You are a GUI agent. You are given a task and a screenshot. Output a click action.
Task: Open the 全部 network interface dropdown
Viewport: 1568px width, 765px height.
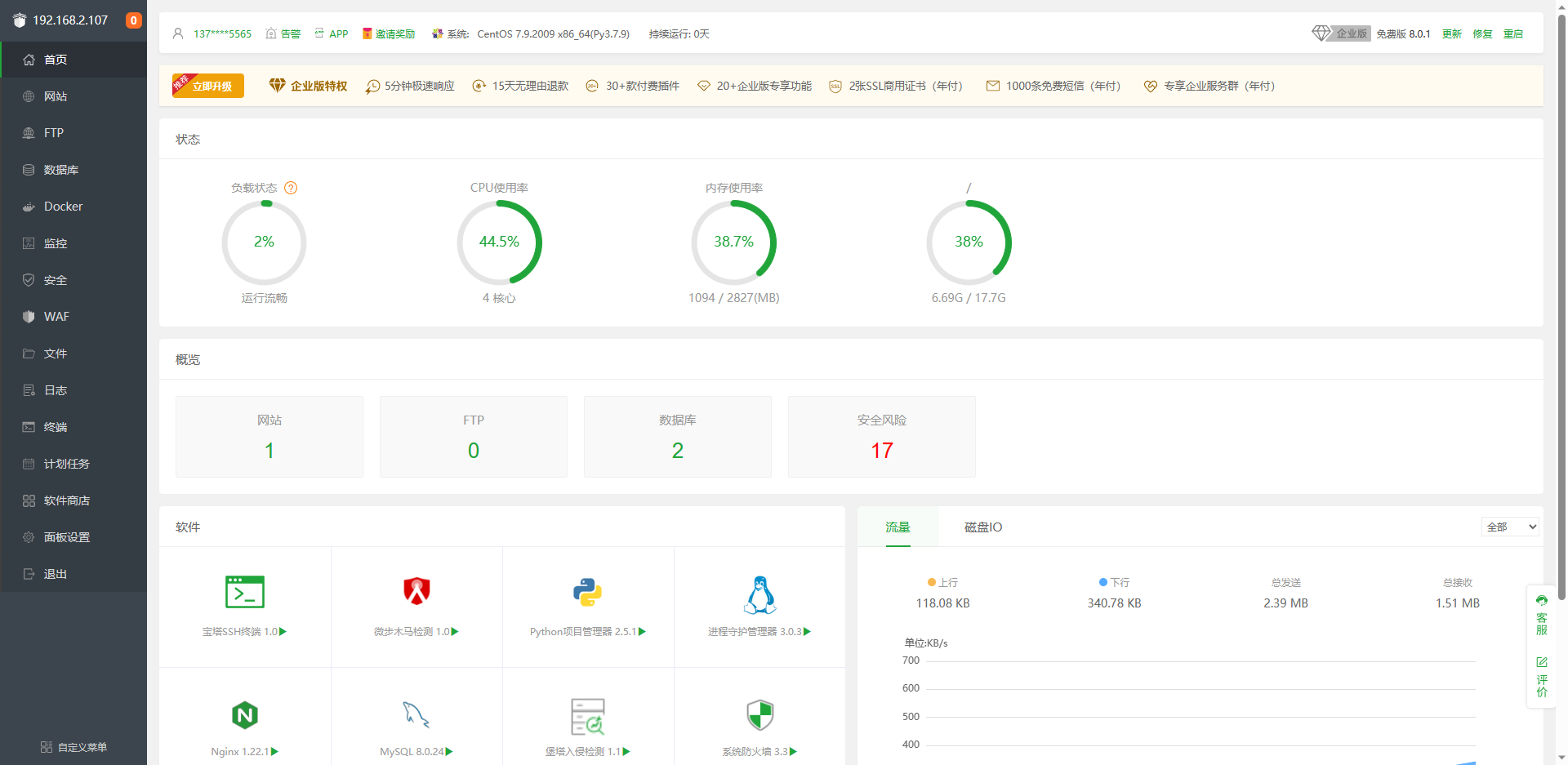click(1510, 527)
